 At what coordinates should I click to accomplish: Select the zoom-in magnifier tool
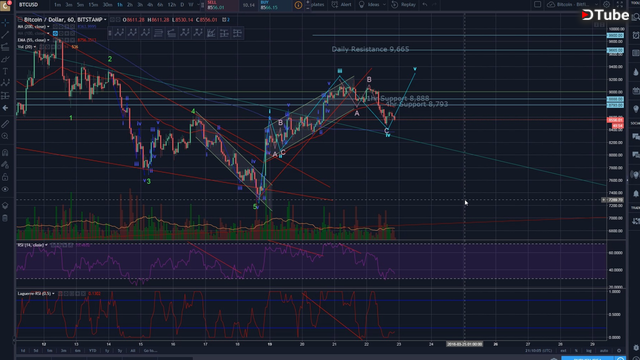click(x=5, y=136)
